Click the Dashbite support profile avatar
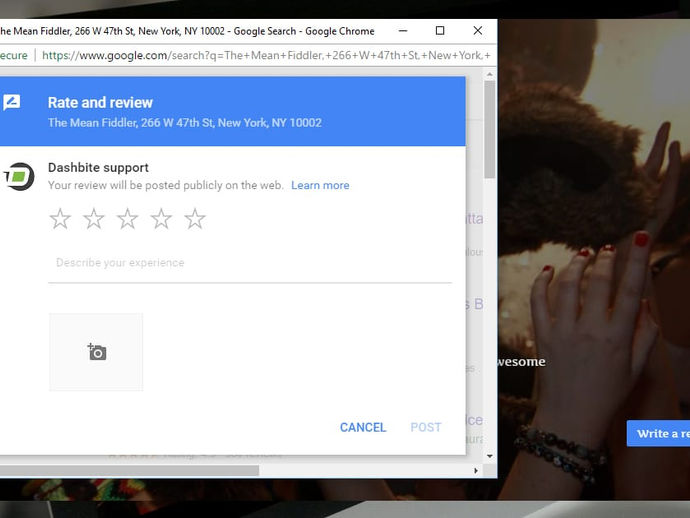Screen dimensions: 690x518 (x=18, y=176)
